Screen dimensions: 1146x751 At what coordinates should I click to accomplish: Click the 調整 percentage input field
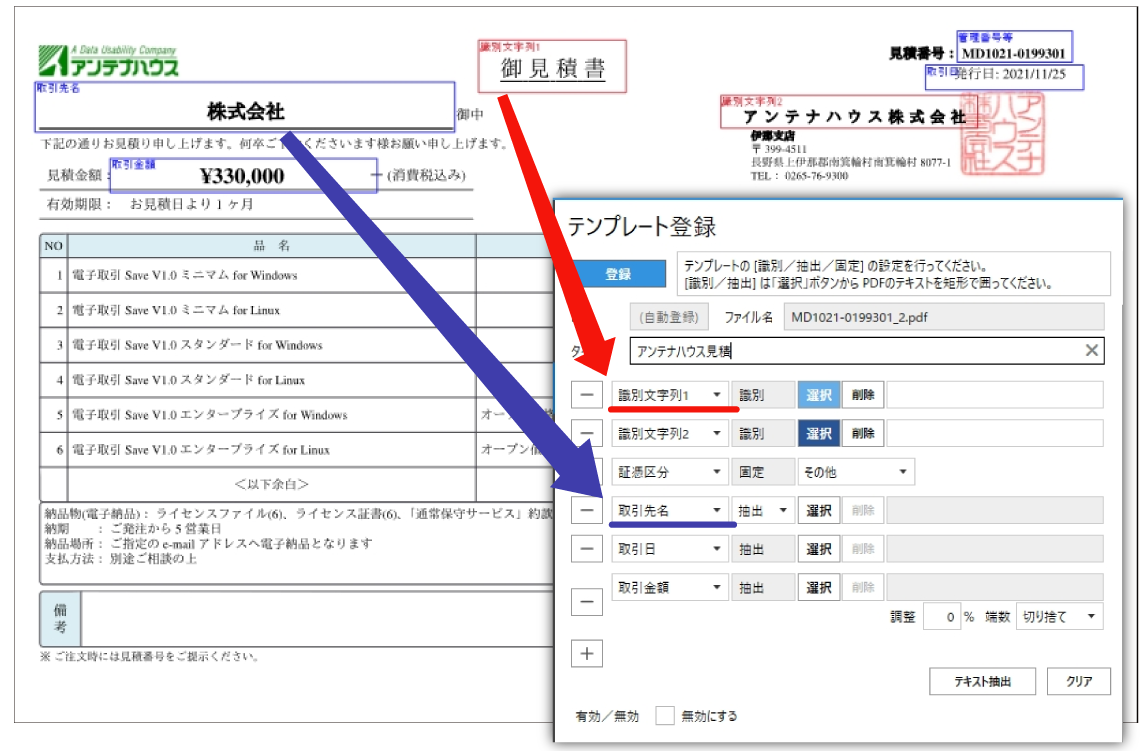[x=941, y=617]
